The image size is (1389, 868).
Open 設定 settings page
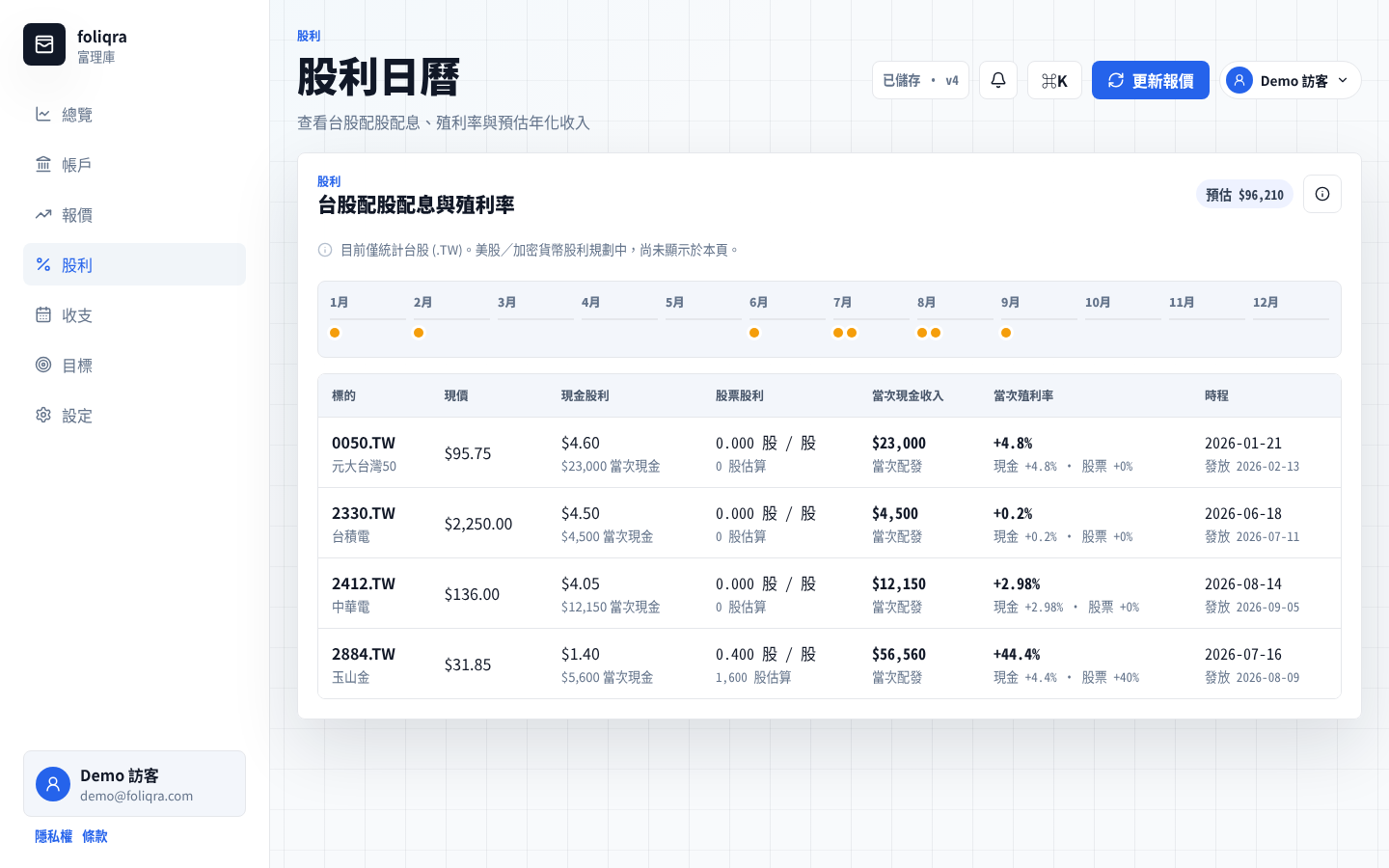coord(134,415)
